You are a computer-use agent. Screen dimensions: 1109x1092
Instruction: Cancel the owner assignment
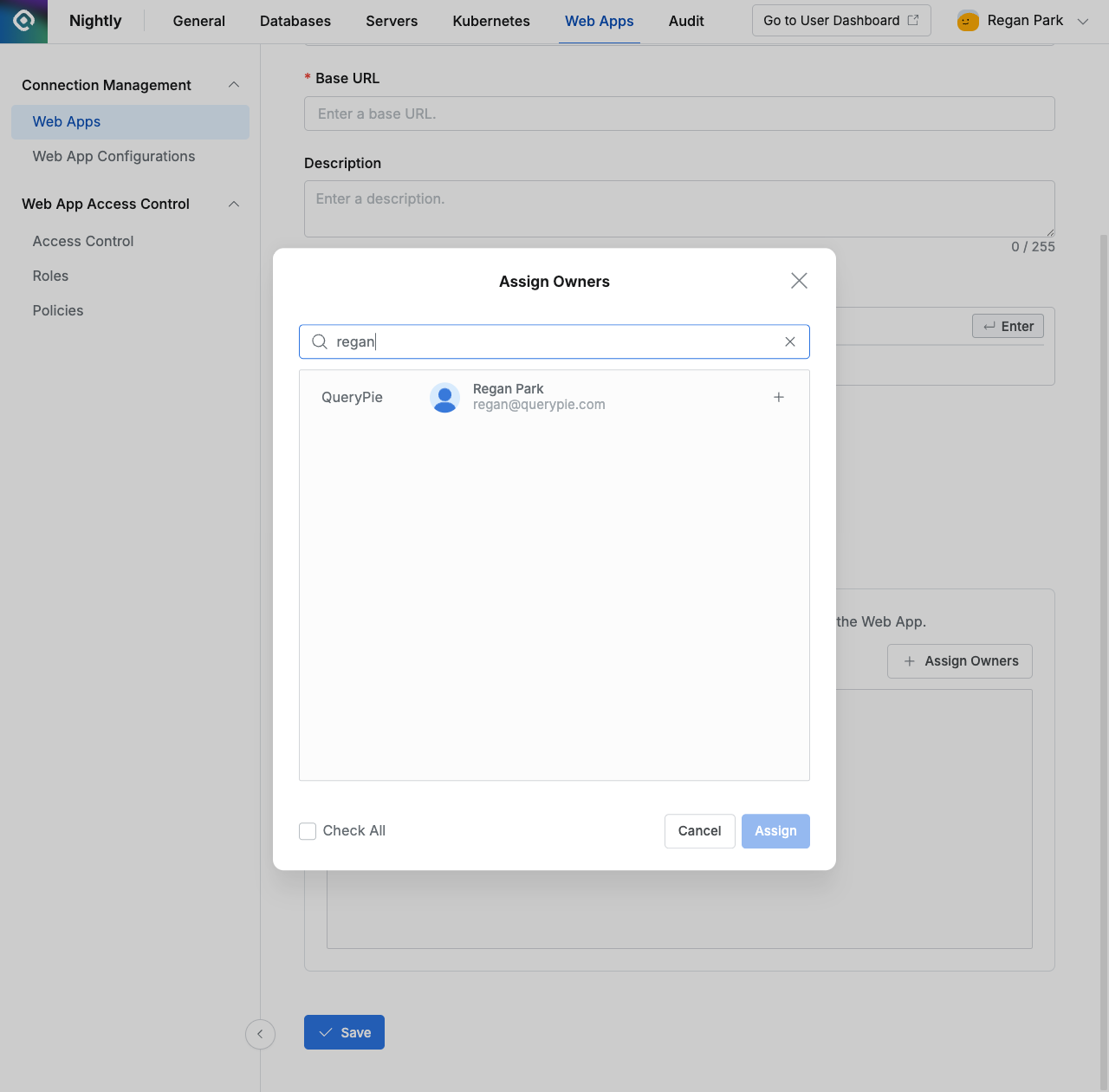[x=699, y=831]
